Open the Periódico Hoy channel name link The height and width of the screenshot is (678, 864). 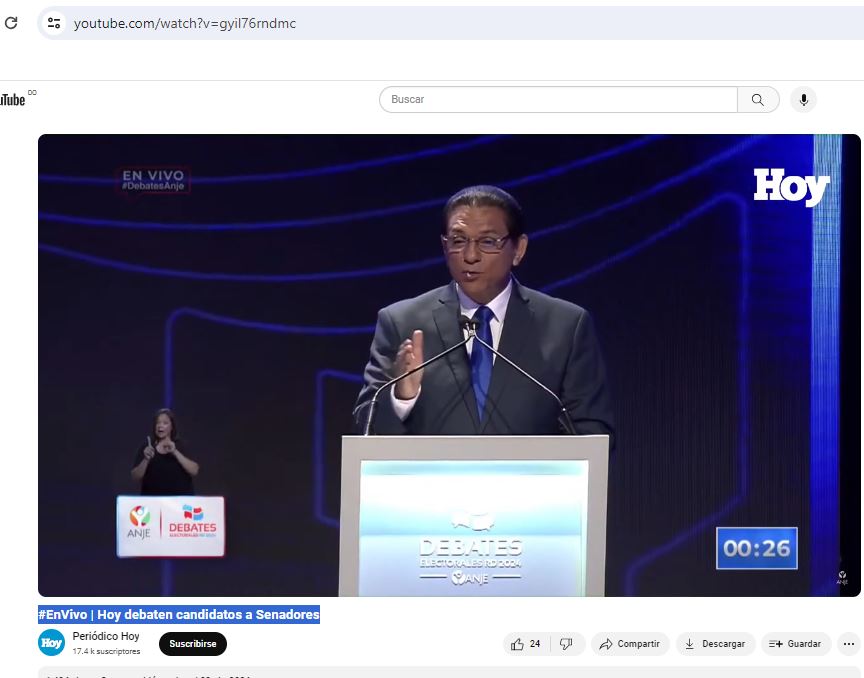(x=106, y=636)
